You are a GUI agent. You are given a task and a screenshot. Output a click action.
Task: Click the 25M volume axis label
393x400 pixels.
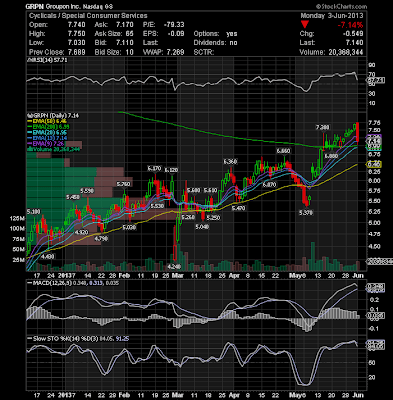(x=19, y=260)
